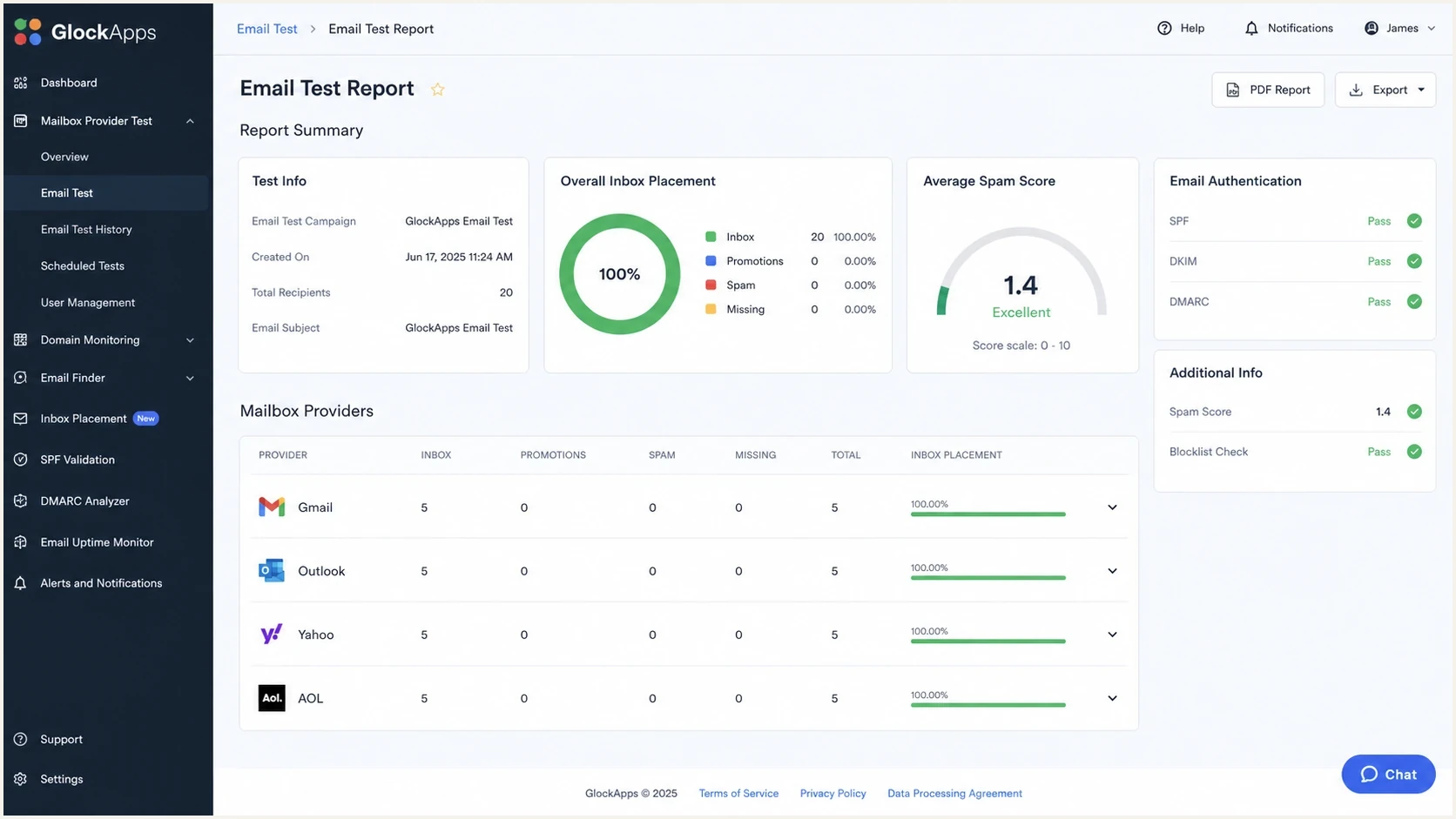Screen dimensions: 1456x819
Task: Open Scheduled Tests
Action: click(83, 266)
